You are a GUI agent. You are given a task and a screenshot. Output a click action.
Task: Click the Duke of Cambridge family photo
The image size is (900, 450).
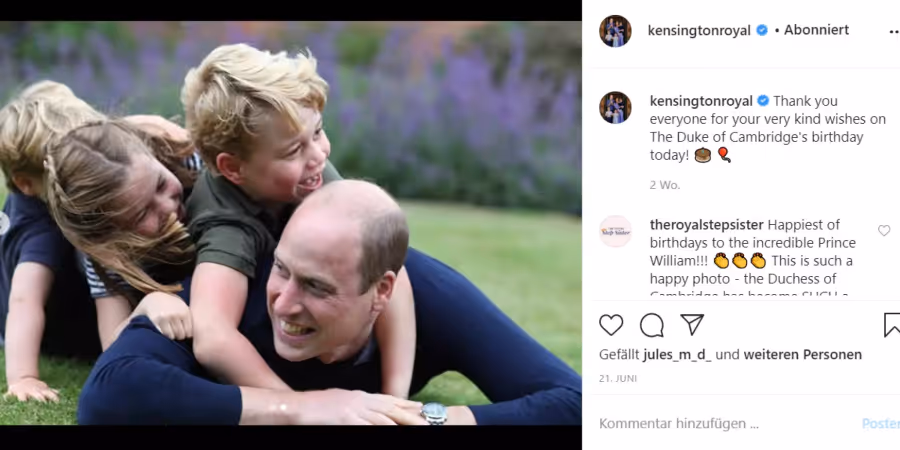pos(290,223)
